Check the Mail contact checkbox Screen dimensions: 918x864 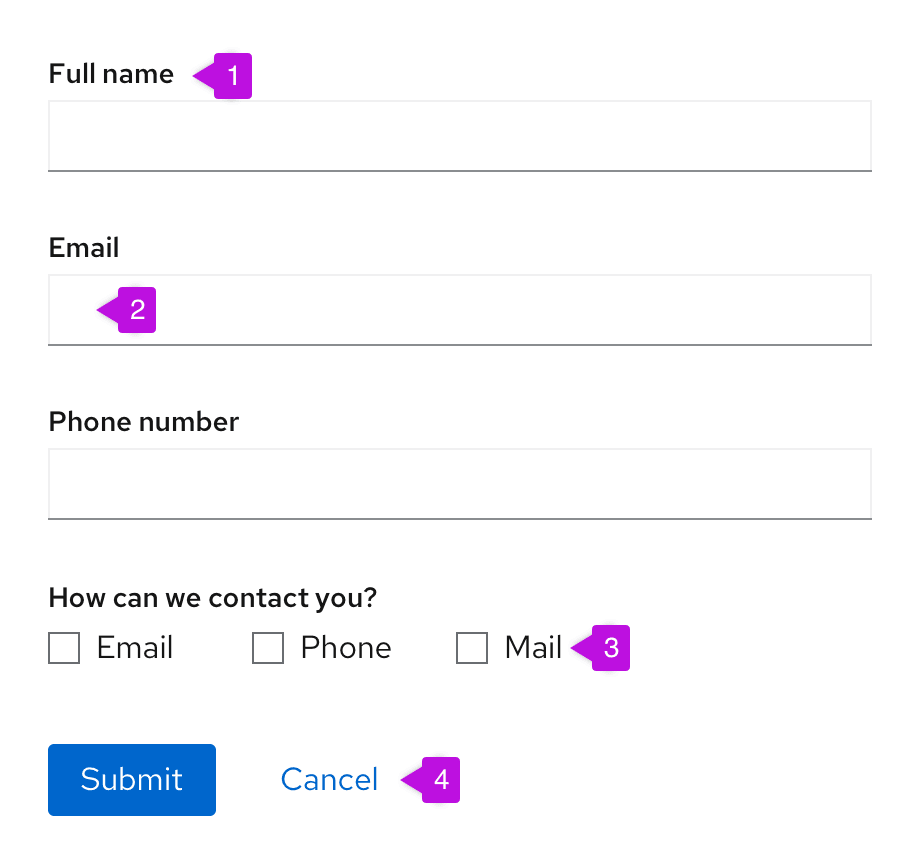[x=472, y=648]
